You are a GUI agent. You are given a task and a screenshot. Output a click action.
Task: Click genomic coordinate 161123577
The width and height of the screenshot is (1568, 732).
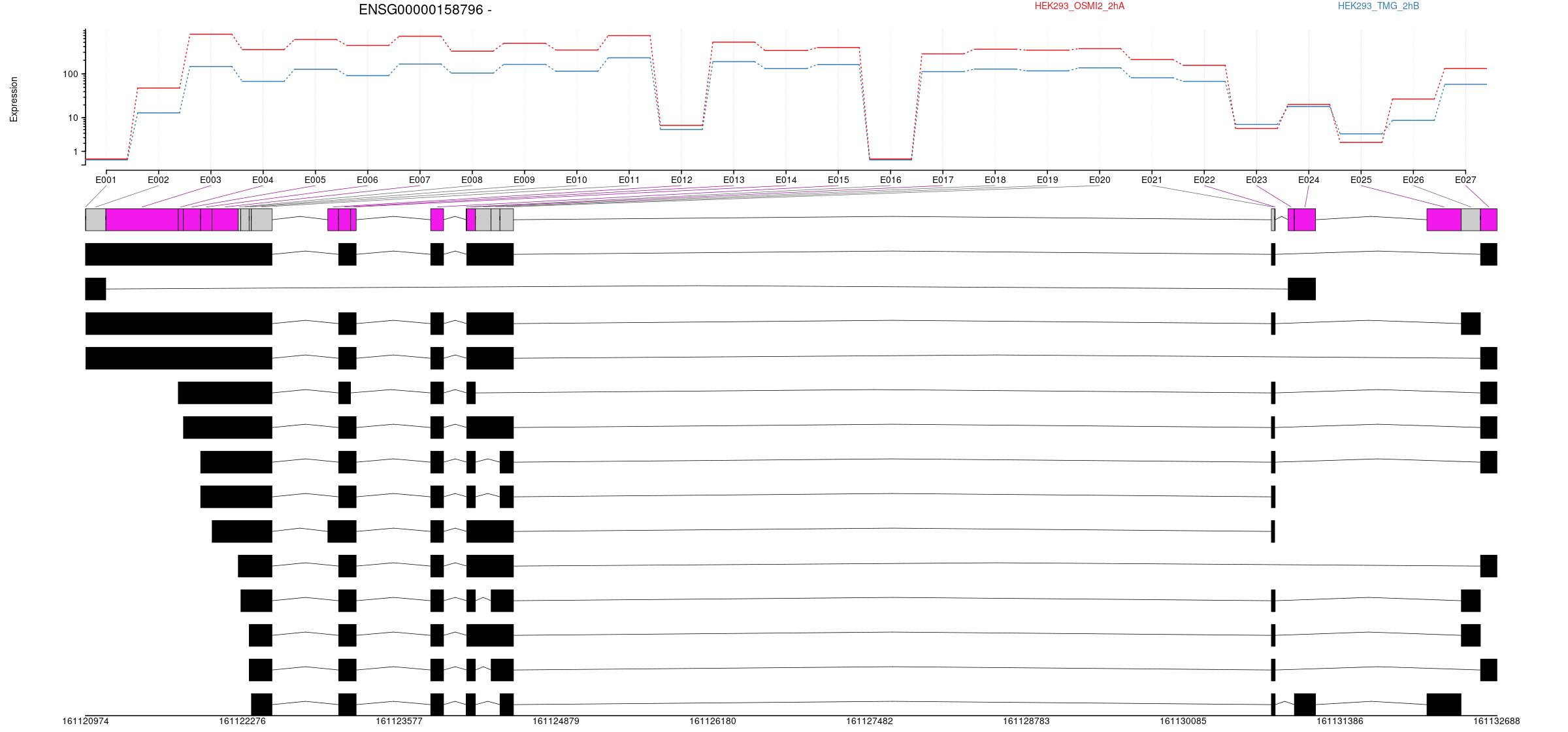click(399, 722)
